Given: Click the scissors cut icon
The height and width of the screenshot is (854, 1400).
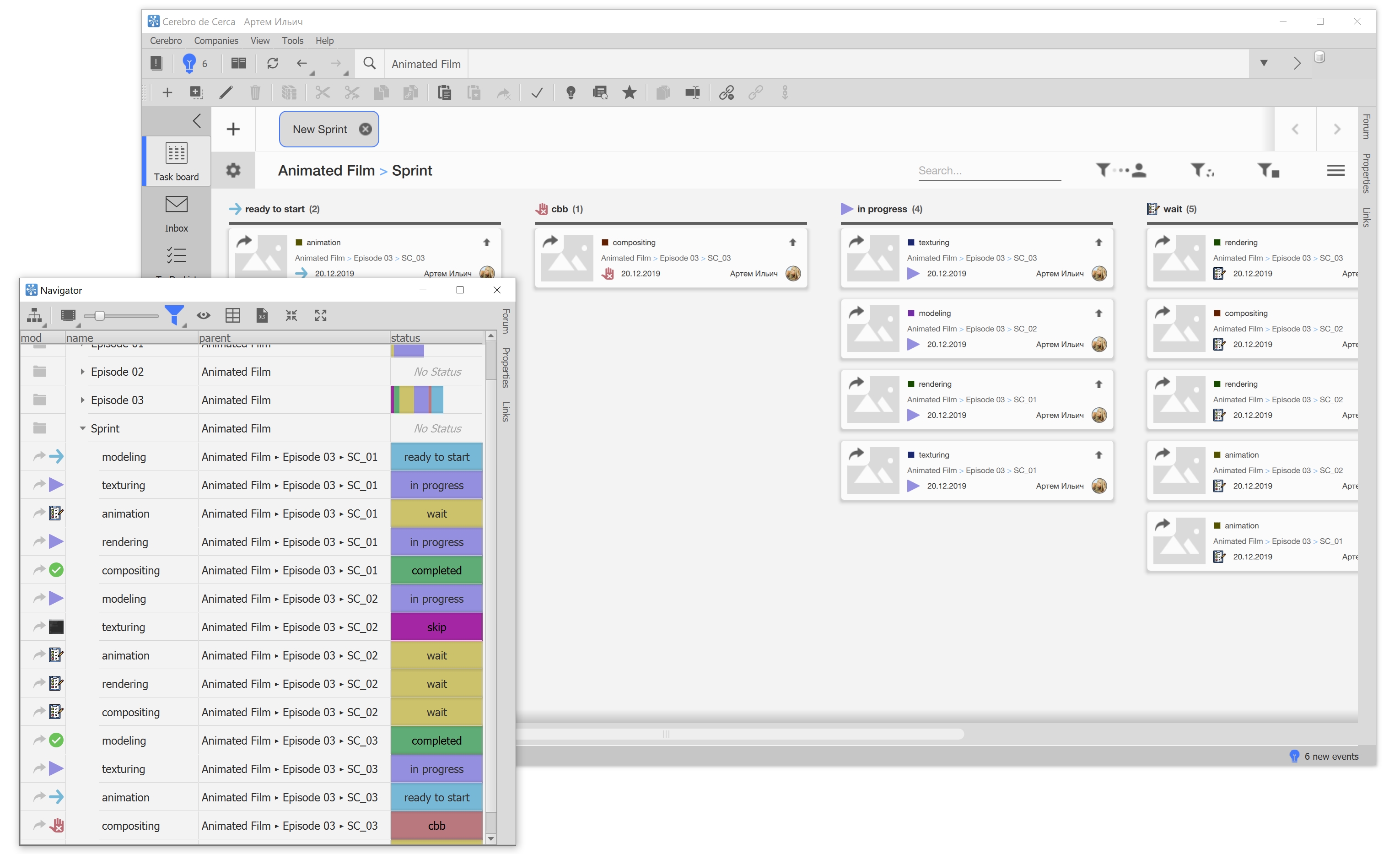Looking at the screenshot, I should [322, 92].
